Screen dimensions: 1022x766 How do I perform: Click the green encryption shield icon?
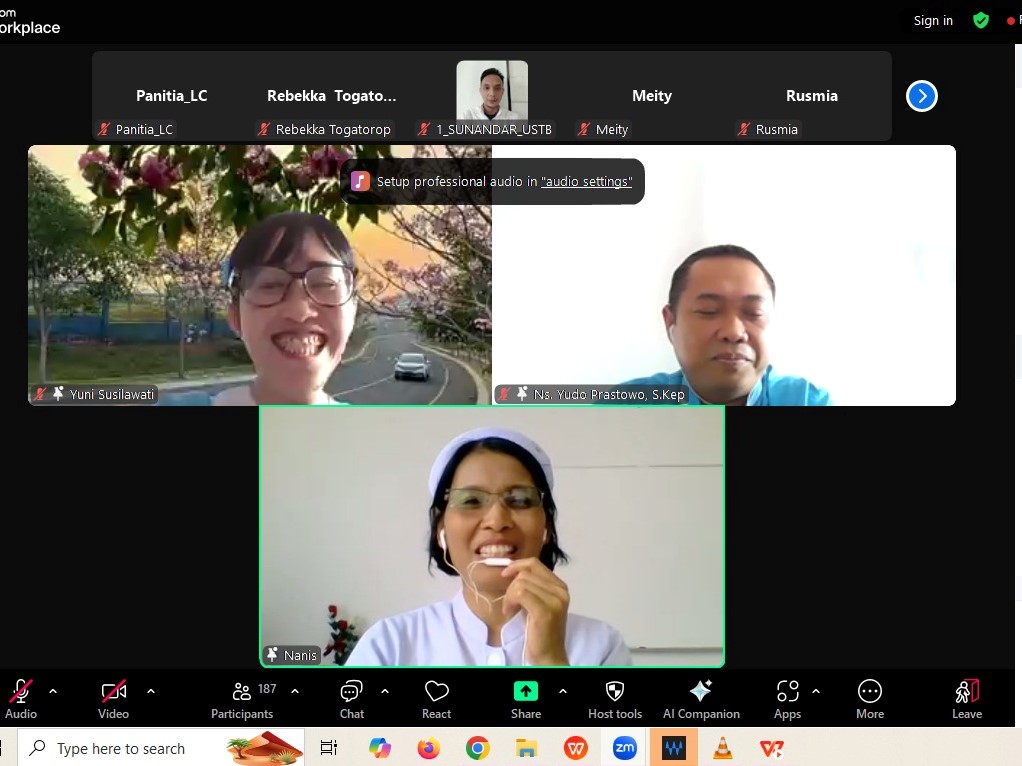981,21
